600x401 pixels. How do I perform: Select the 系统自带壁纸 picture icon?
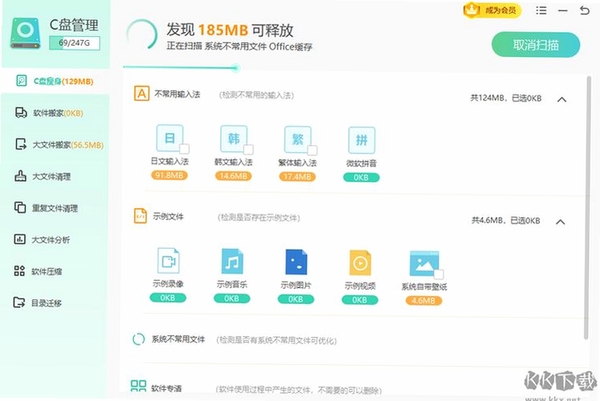point(424,264)
